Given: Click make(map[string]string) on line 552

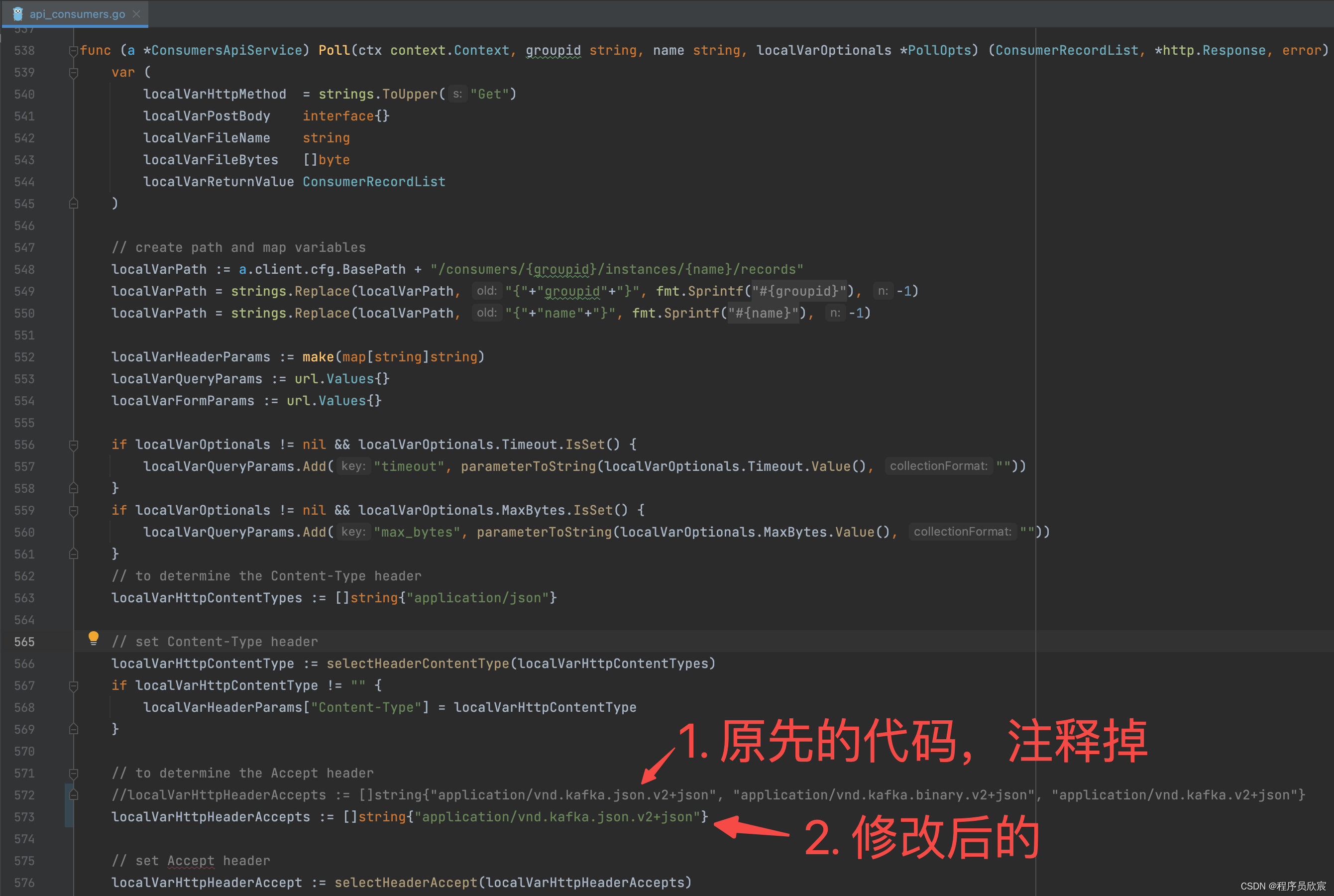Looking at the screenshot, I should [393, 357].
